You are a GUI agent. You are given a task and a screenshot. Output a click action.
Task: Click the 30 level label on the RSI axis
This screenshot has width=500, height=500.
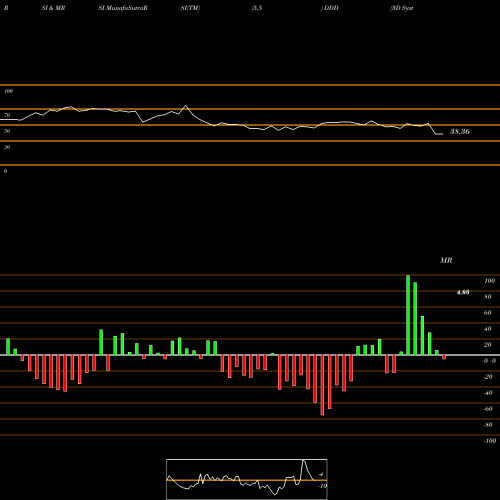pyautogui.click(x=7, y=147)
